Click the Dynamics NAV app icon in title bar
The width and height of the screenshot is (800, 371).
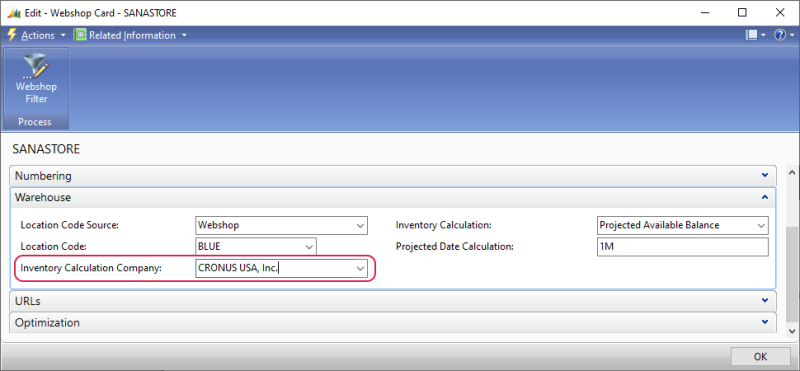click(13, 13)
